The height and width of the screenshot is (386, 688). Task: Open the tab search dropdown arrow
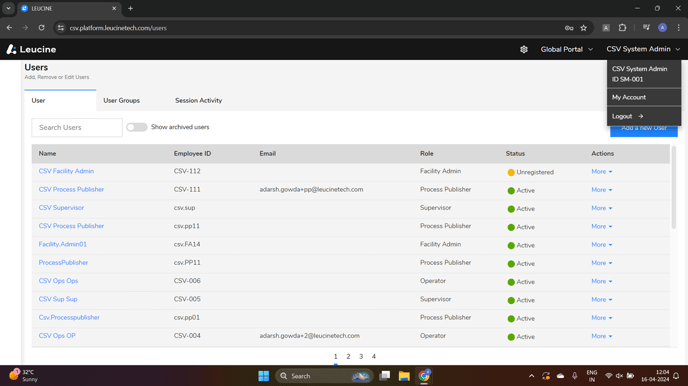(8, 8)
